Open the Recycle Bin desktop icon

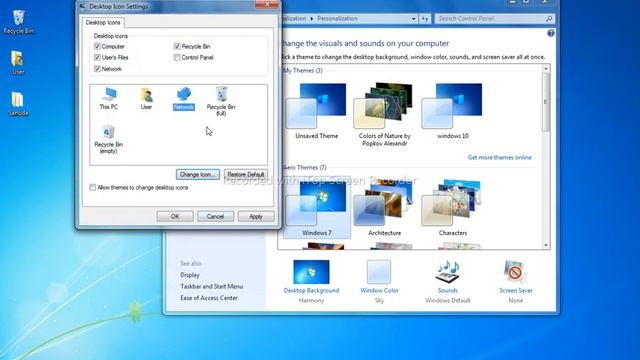(18, 22)
